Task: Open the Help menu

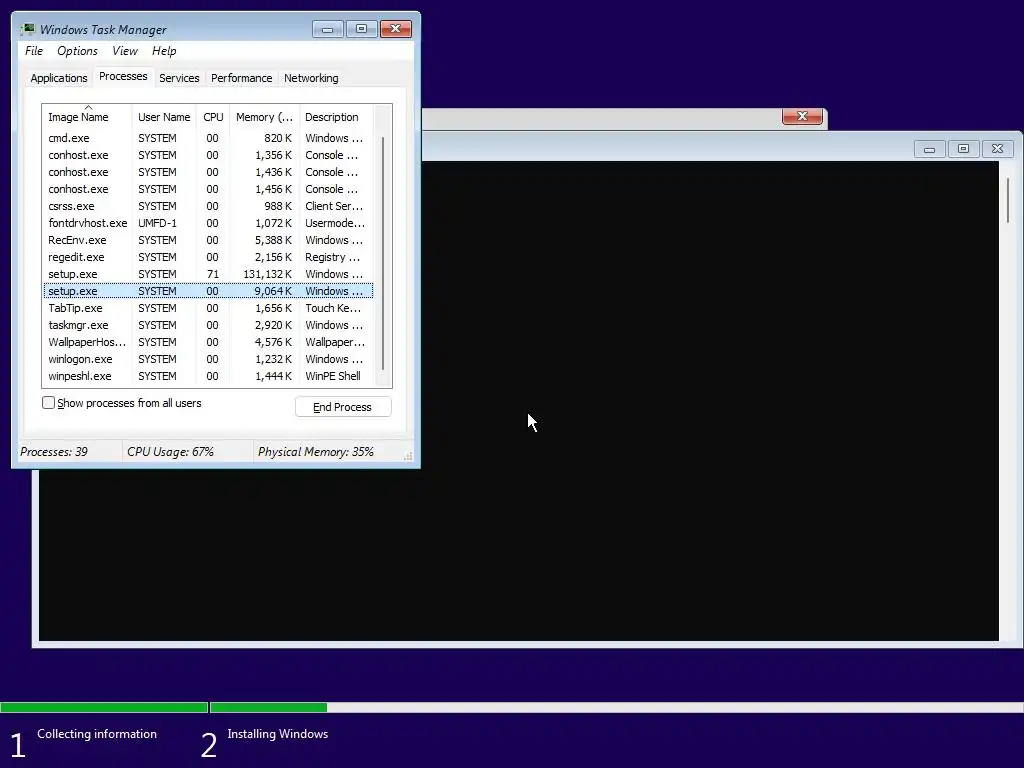Action: 164,51
